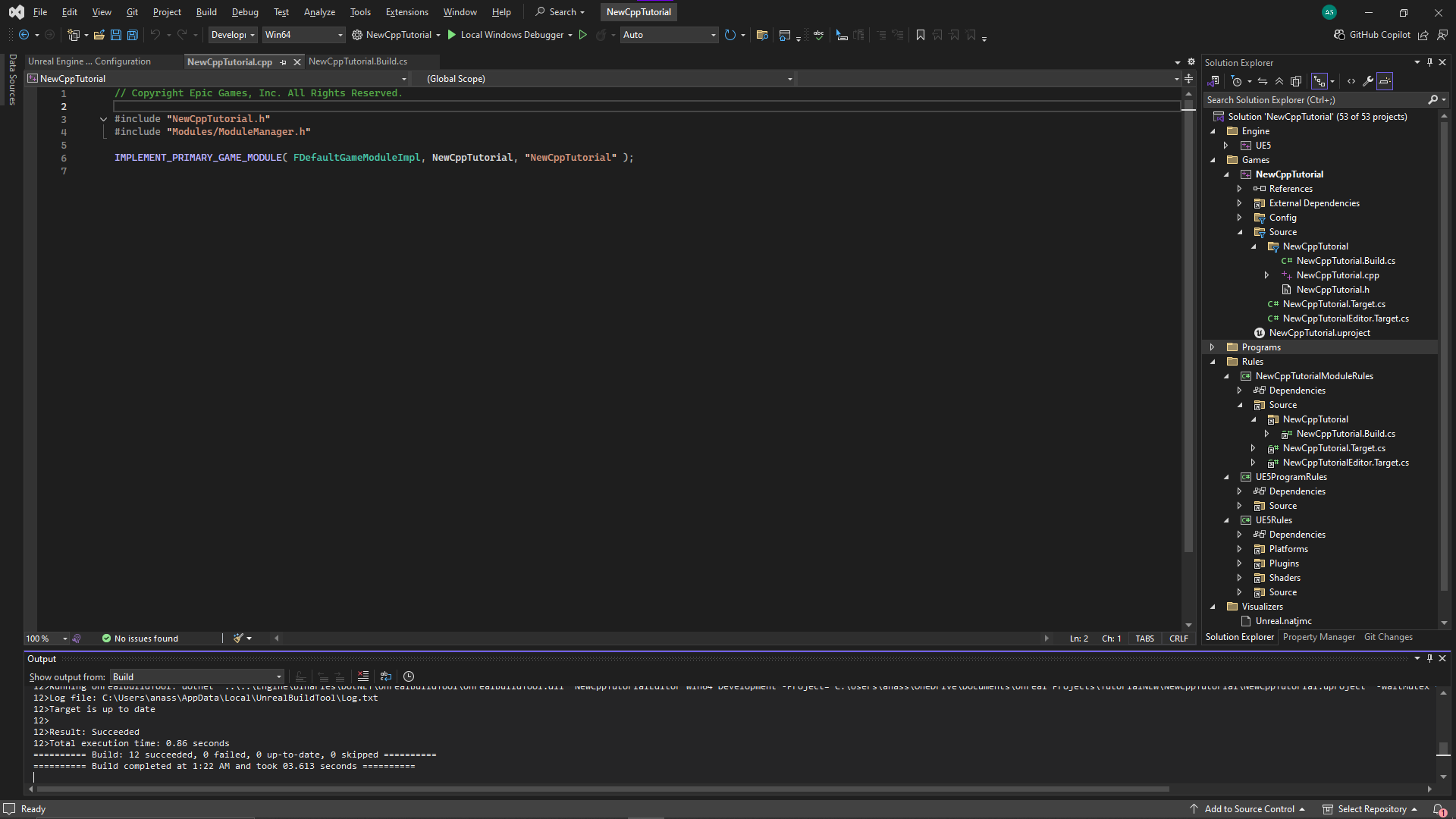Open the Debug menu

pyautogui.click(x=245, y=12)
